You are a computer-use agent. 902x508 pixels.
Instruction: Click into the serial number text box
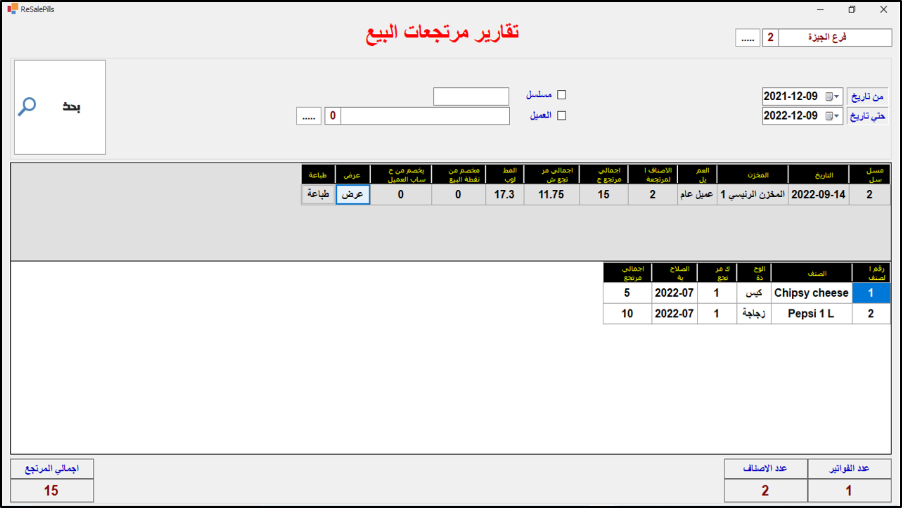471,96
